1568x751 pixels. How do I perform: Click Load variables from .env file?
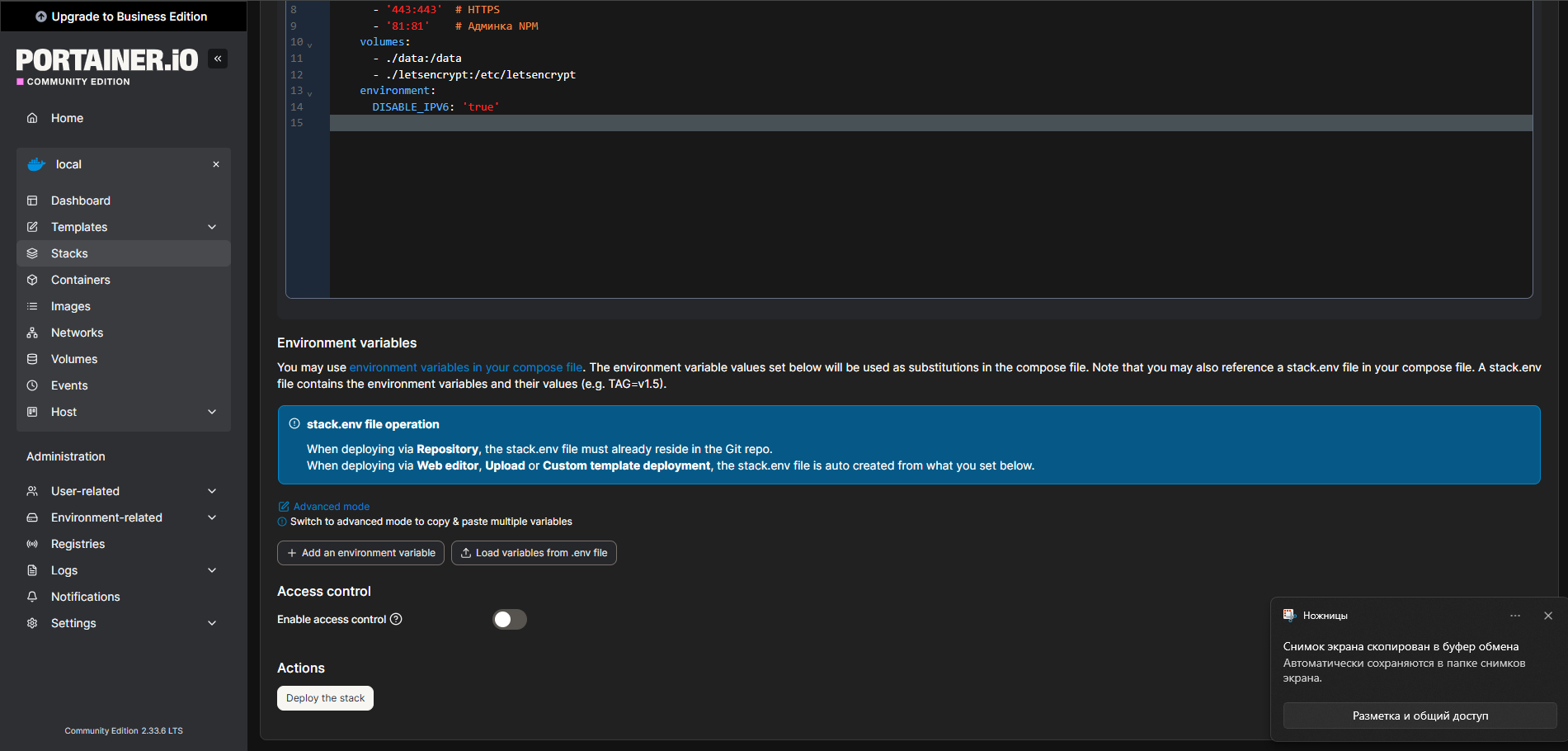534,553
